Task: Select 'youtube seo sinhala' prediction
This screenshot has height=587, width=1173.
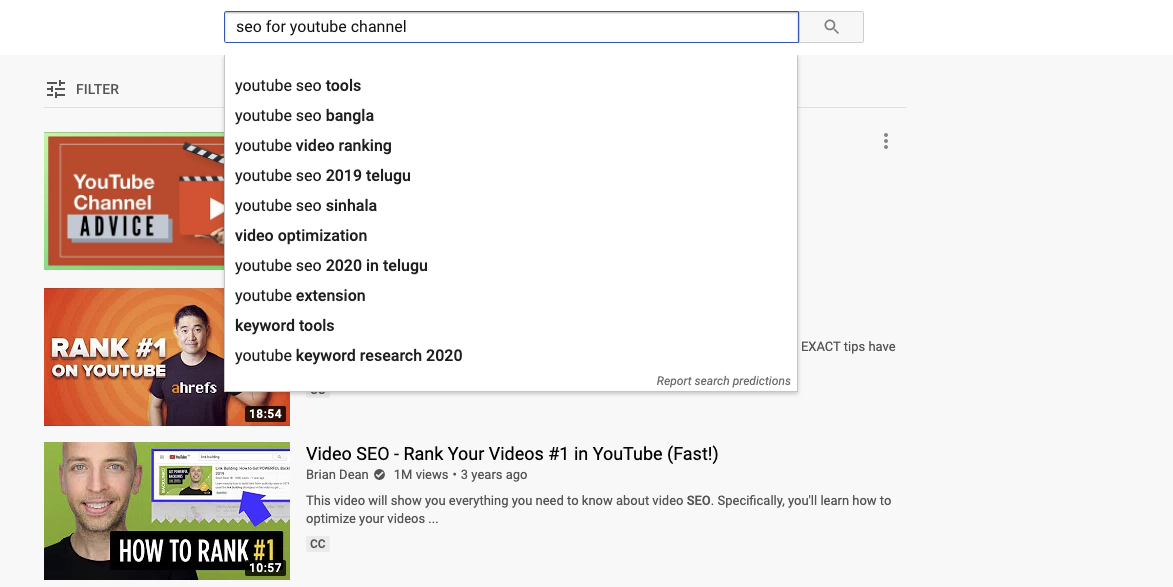Action: (305, 205)
